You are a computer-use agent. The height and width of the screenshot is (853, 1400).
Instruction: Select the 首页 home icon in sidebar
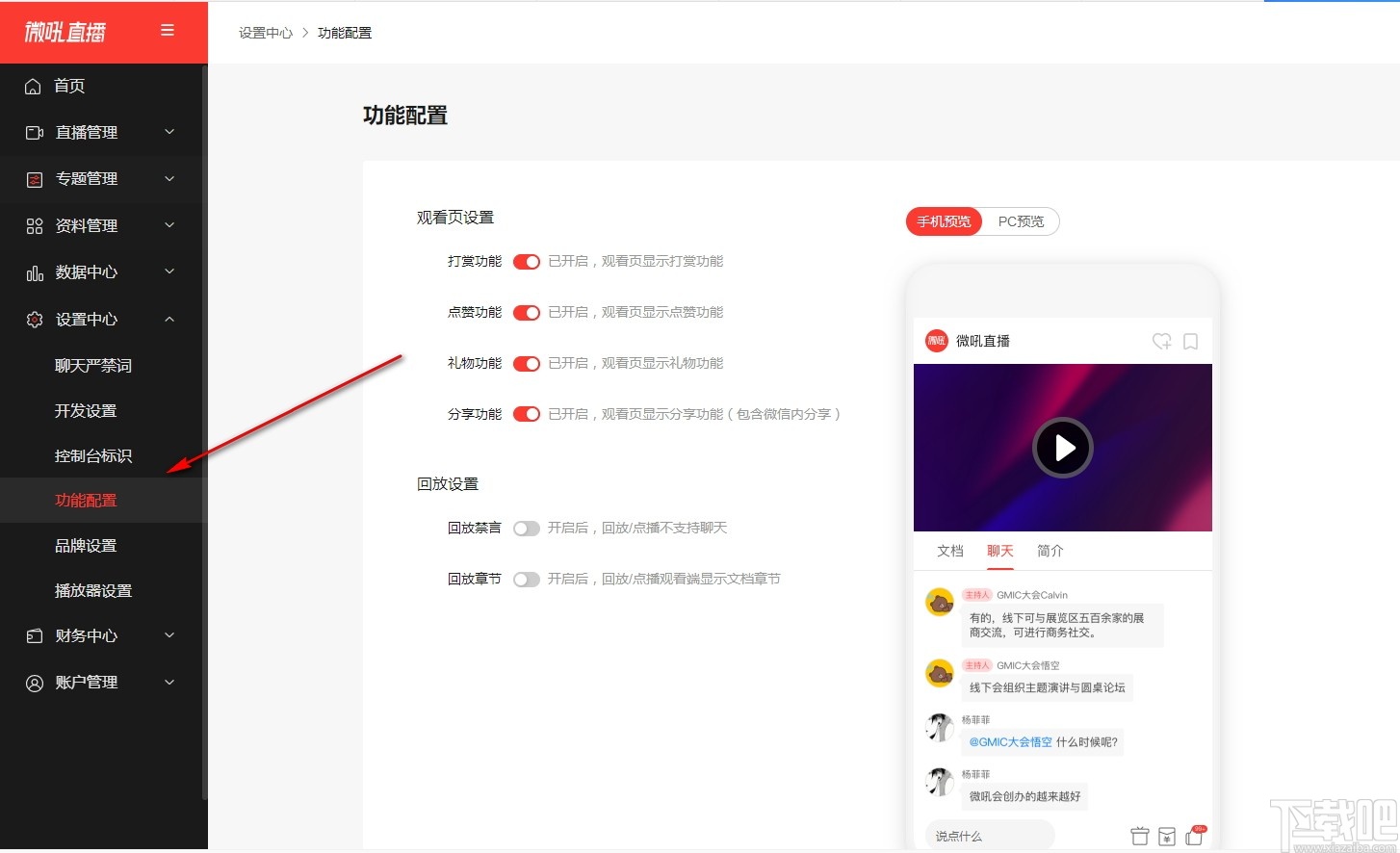[35, 86]
